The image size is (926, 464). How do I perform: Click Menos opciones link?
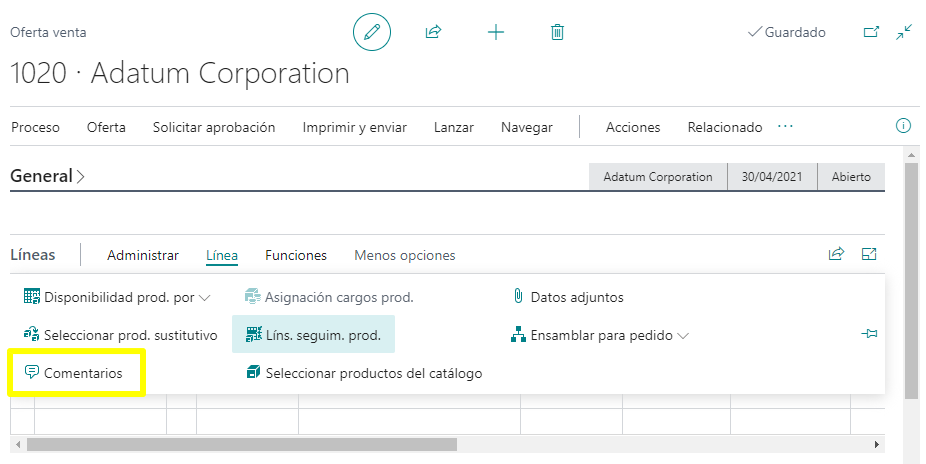(x=404, y=255)
